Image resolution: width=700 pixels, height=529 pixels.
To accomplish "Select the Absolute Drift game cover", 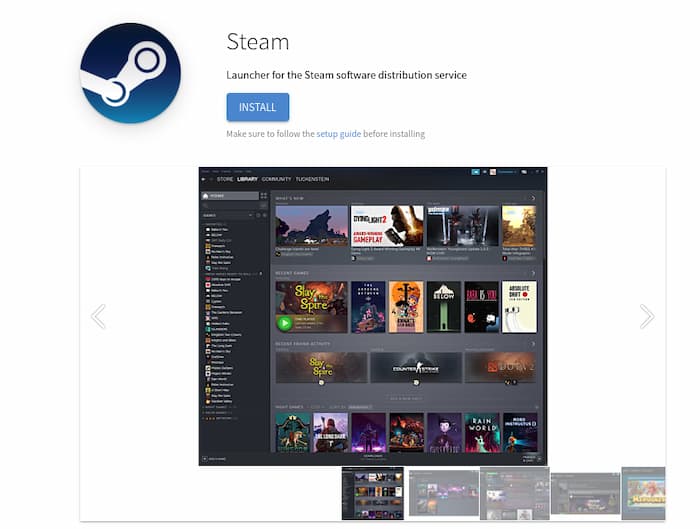I will 519,307.
